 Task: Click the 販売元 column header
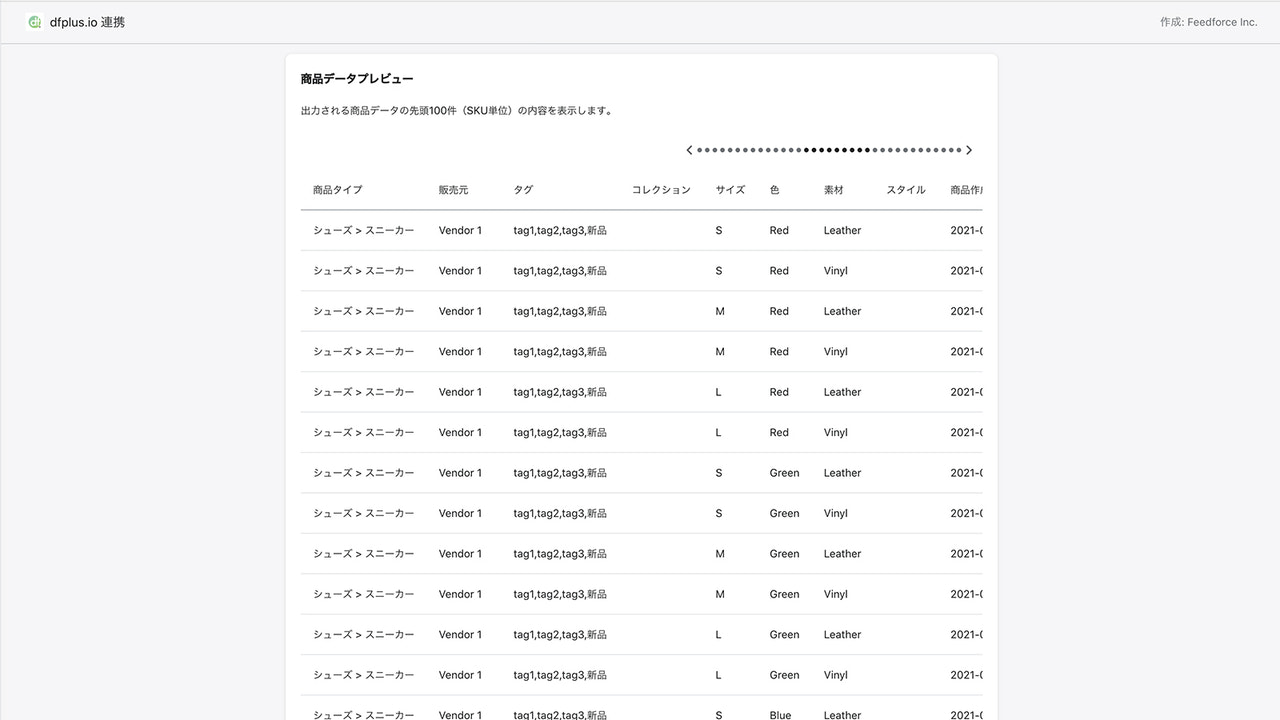click(x=453, y=190)
